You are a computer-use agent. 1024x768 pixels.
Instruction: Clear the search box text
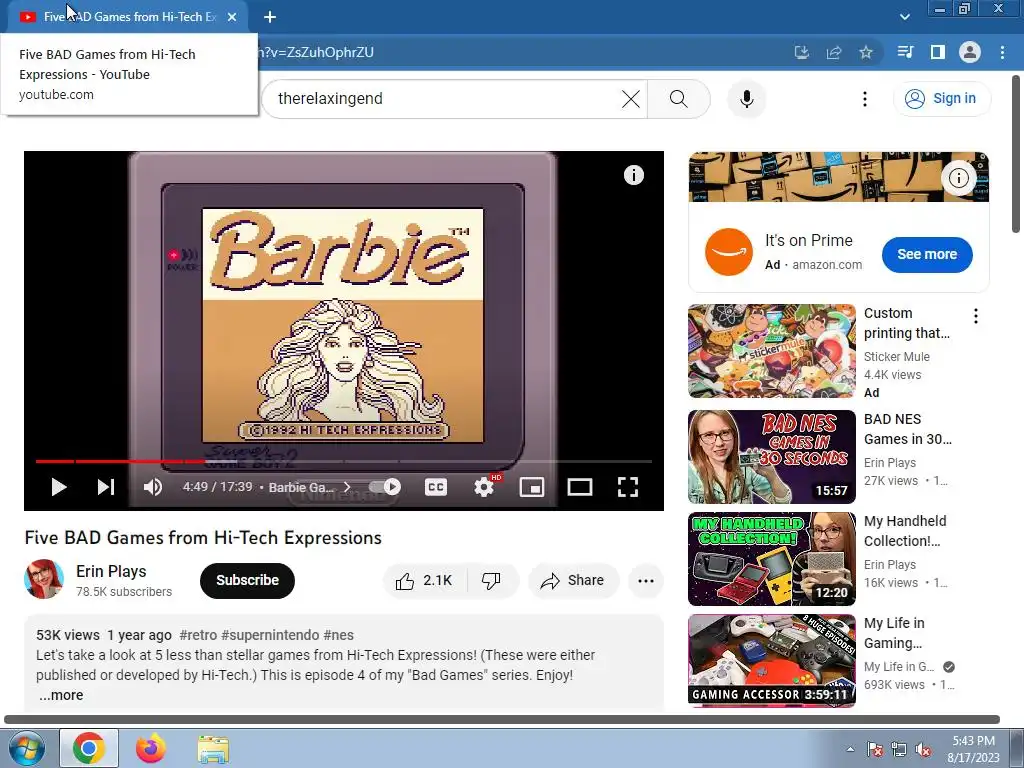click(631, 99)
